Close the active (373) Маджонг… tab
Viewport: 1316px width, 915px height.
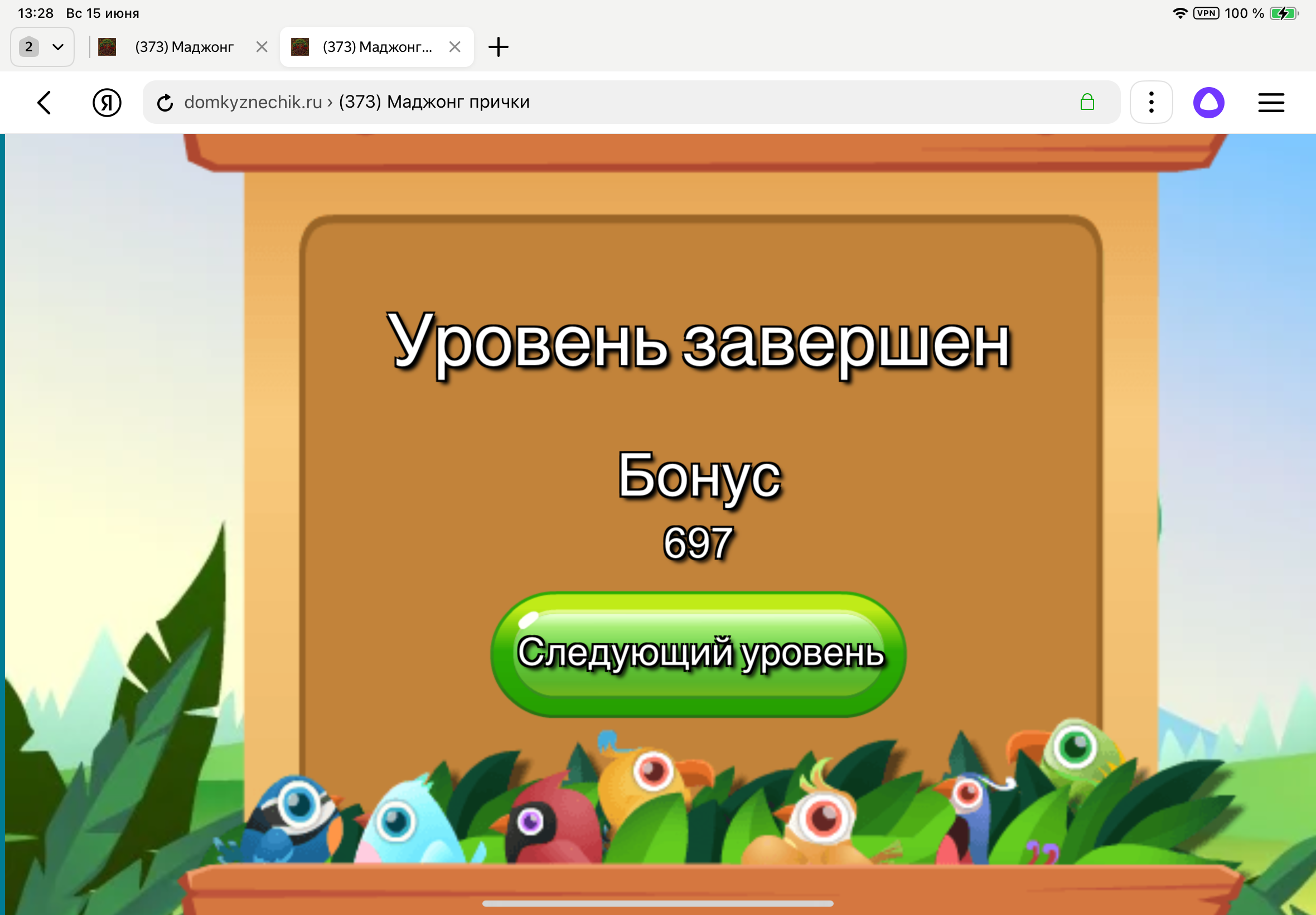pos(455,47)
